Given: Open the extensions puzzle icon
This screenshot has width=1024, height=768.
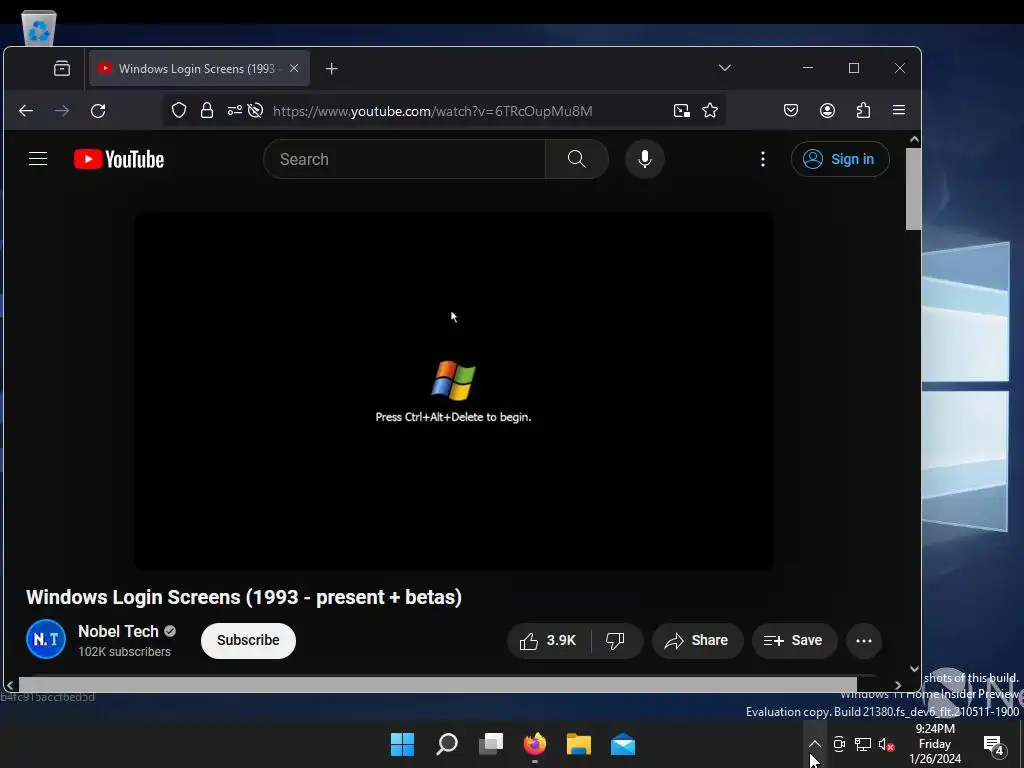Looking at the screenshot, I should point(863,110).
